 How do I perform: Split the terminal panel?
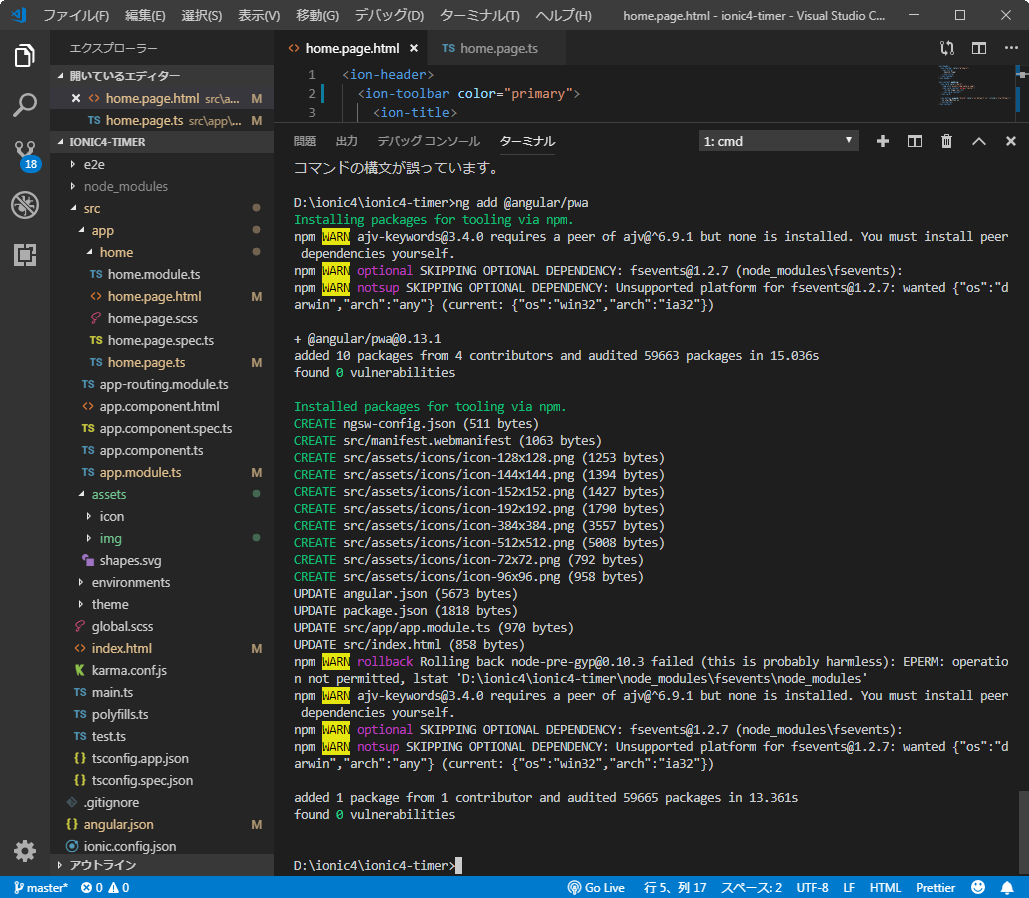[x=915, y=141]
